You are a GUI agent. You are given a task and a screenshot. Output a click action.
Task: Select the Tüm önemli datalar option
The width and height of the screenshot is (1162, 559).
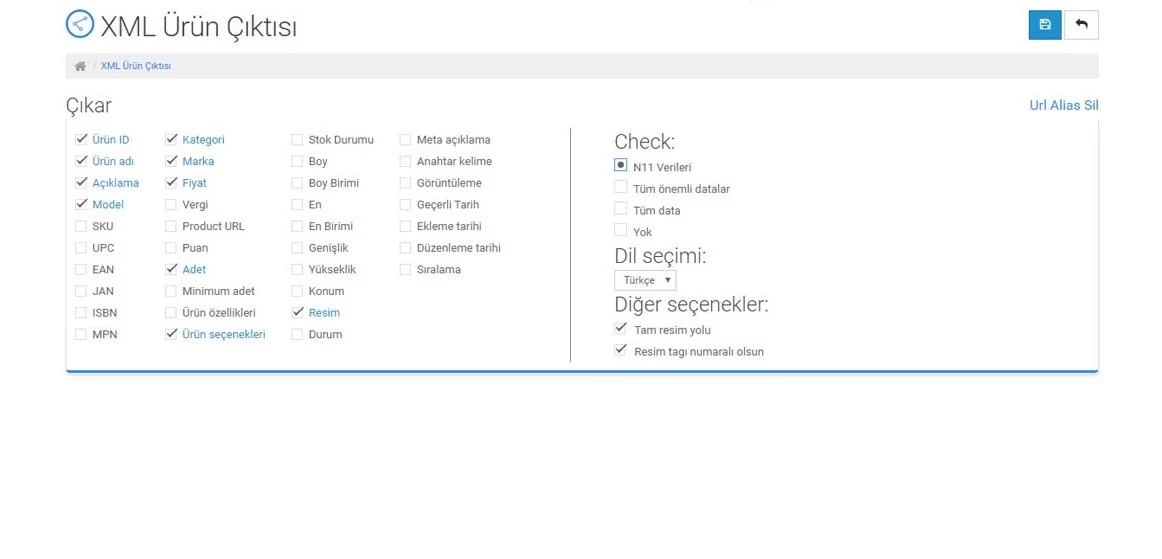(621, 188)
